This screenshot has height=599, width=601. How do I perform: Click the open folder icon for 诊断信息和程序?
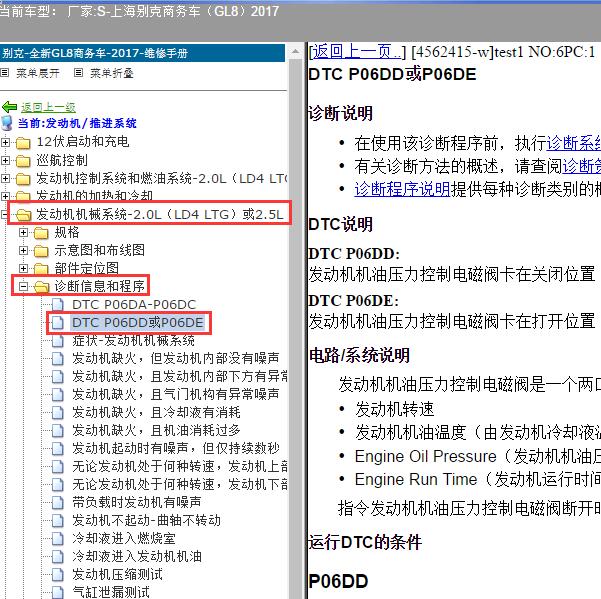pyautogui.click(x=41, y=287)
